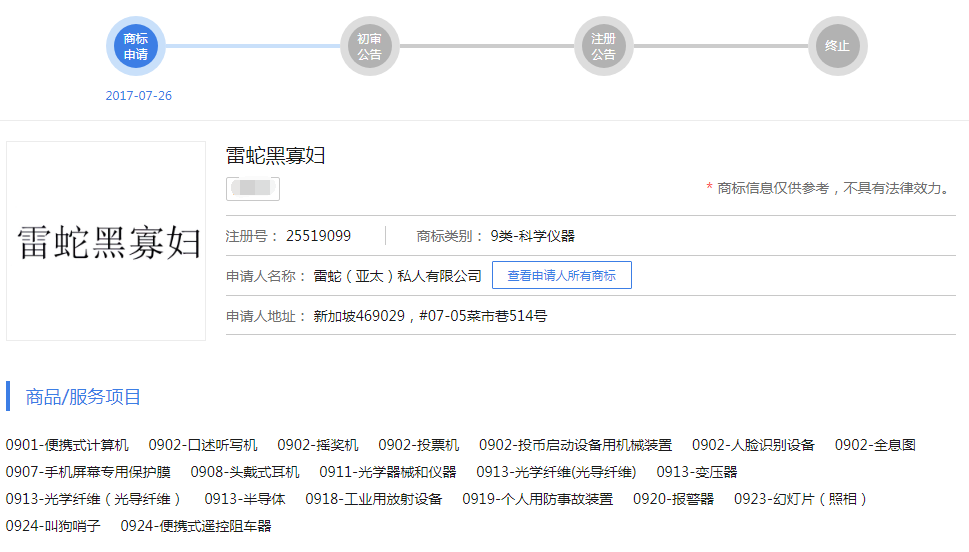Select item 0907-手机屏幕专用保护膜
Image resolution: width=969 pixels, height=552 pixels.
(88, 472)
